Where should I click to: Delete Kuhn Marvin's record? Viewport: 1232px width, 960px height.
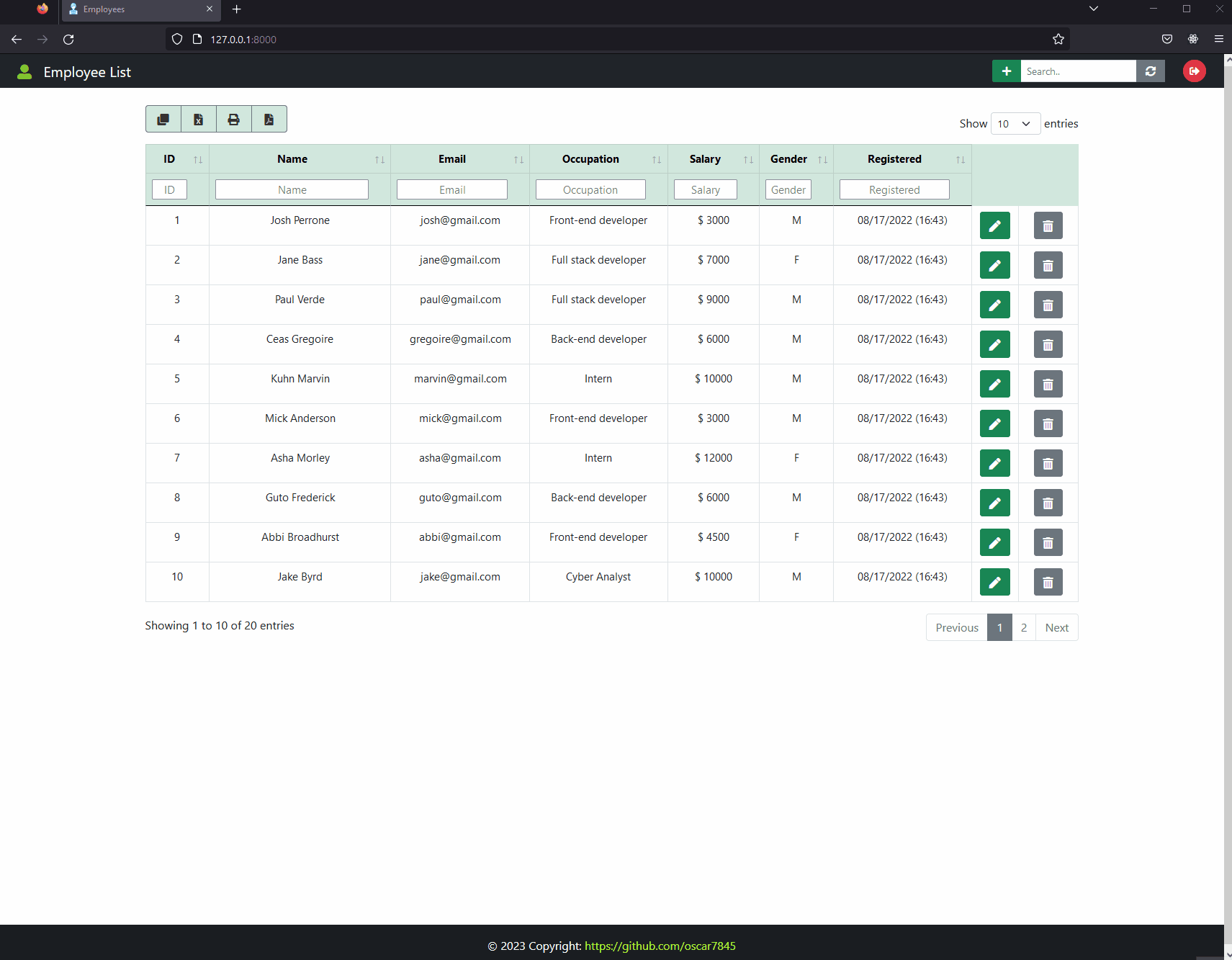pos(1048,384)
